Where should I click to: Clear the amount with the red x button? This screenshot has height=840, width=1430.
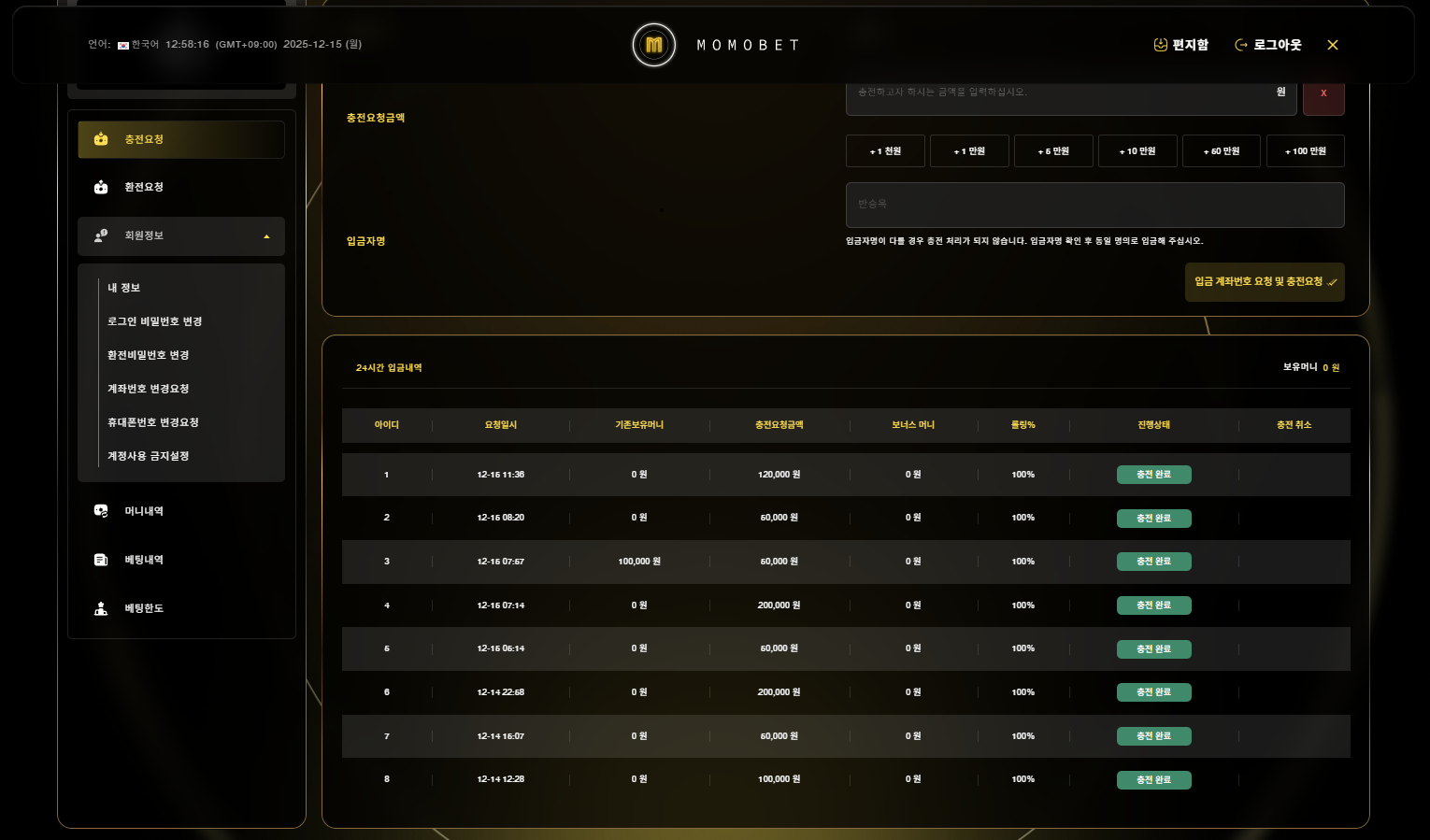[x=1323, y=93]
